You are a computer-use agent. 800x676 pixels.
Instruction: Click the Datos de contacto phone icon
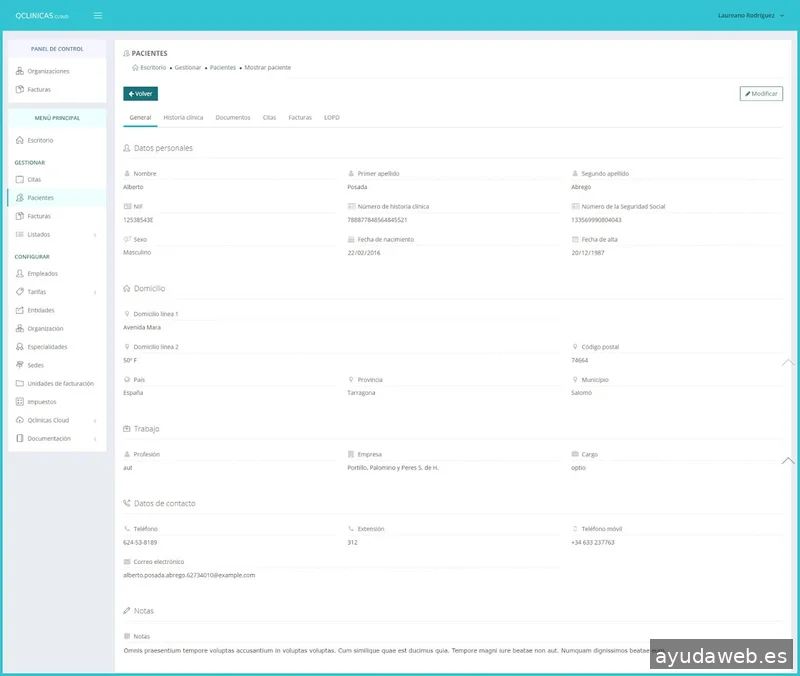[x=127, y=504]
